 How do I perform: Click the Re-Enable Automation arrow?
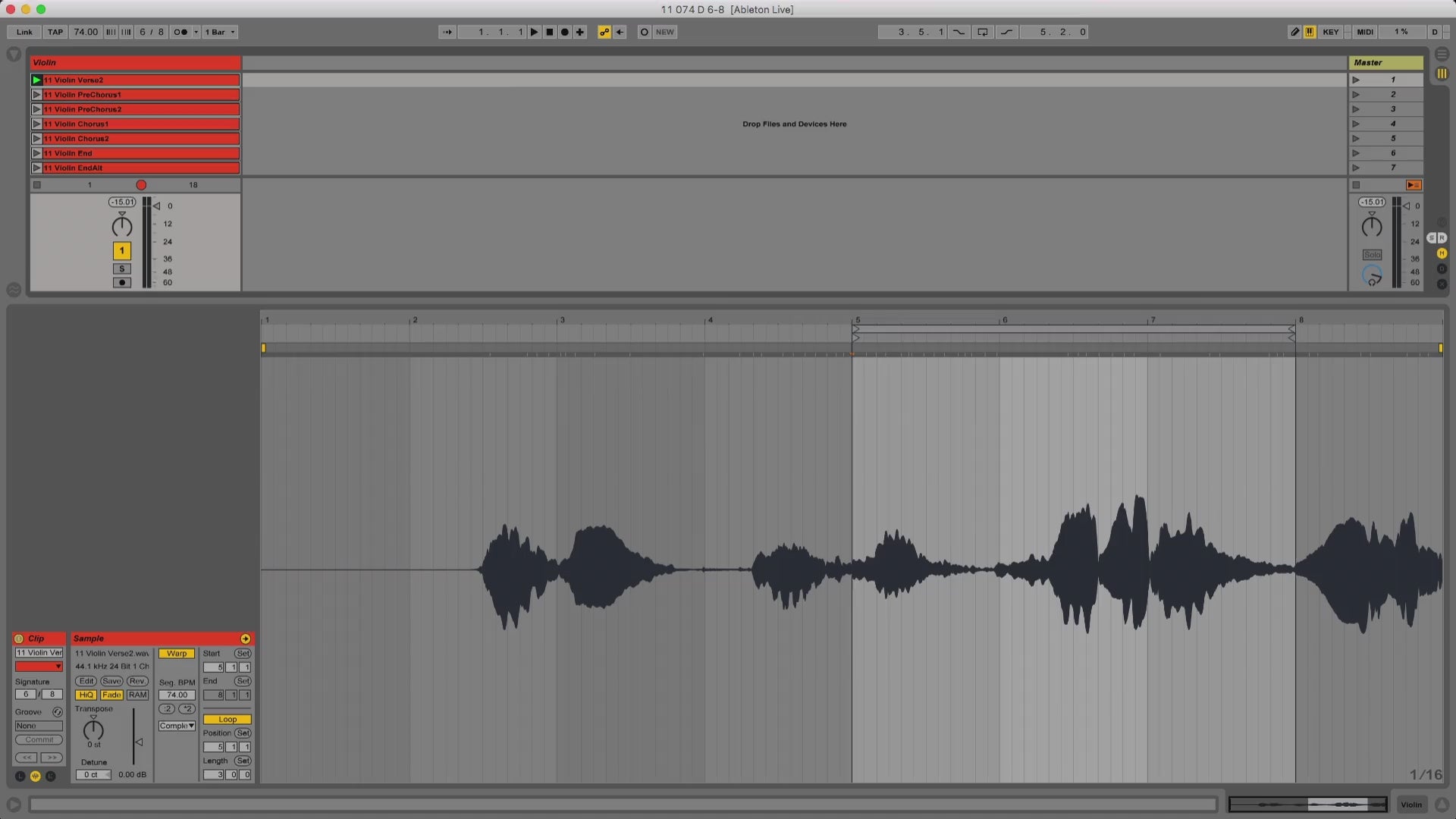[620, 32]
